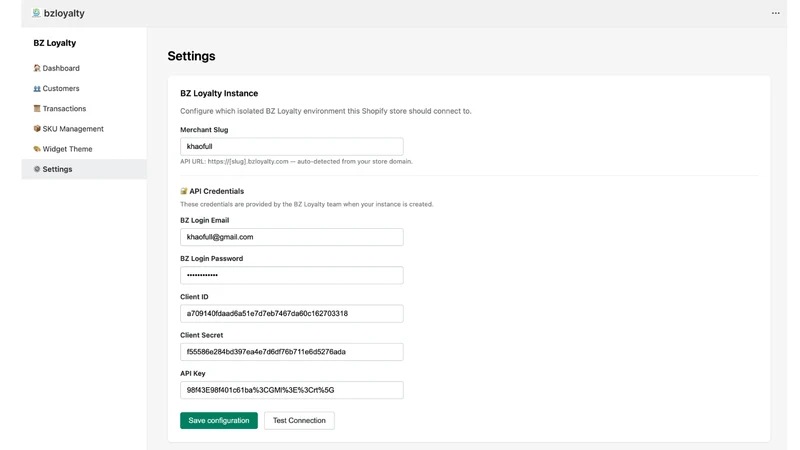Screen dimensions: 800x450
Task: Click the Merchant Slug label
Action: click(x=204, y=130)
